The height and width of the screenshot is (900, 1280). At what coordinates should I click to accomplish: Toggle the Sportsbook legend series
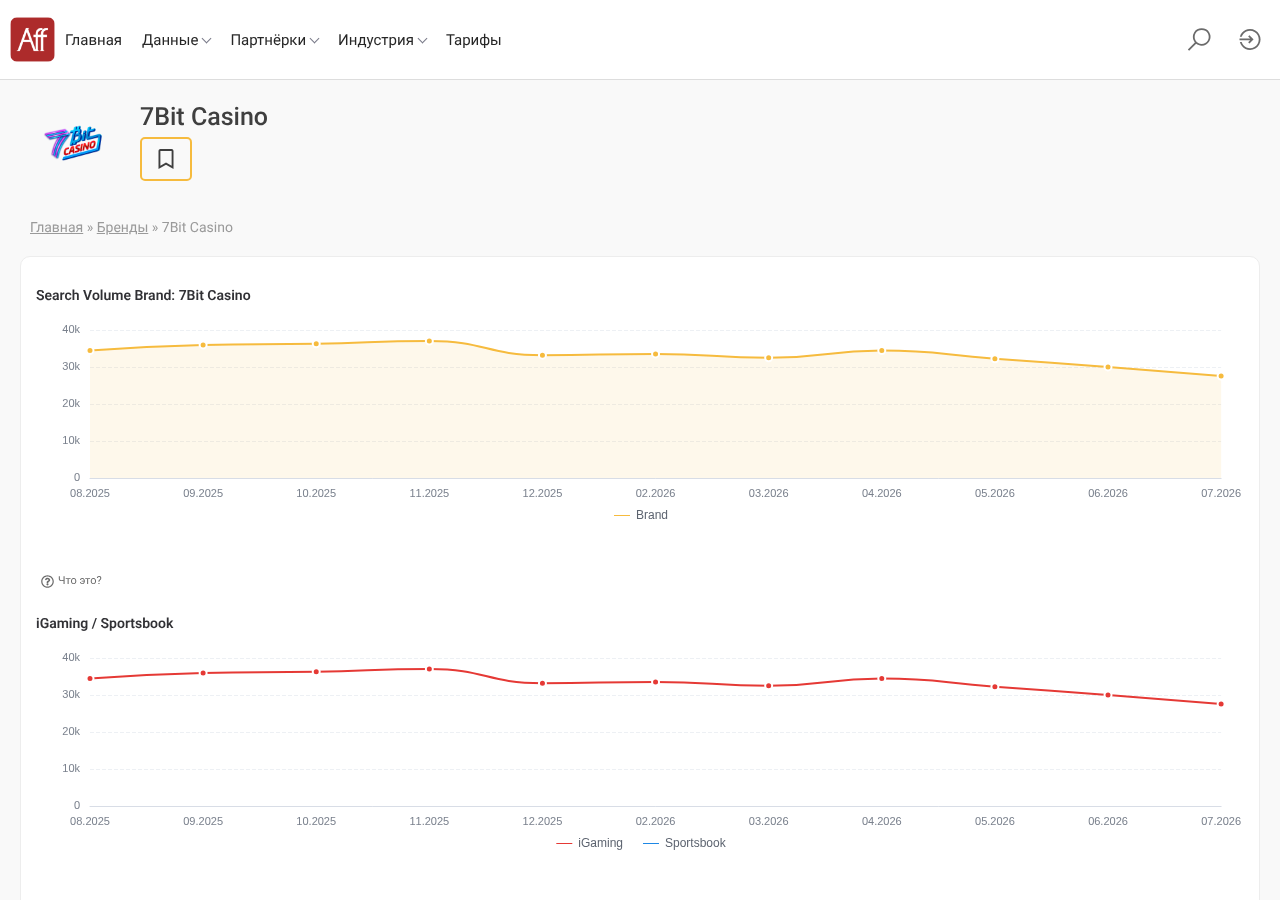point(684,843)
